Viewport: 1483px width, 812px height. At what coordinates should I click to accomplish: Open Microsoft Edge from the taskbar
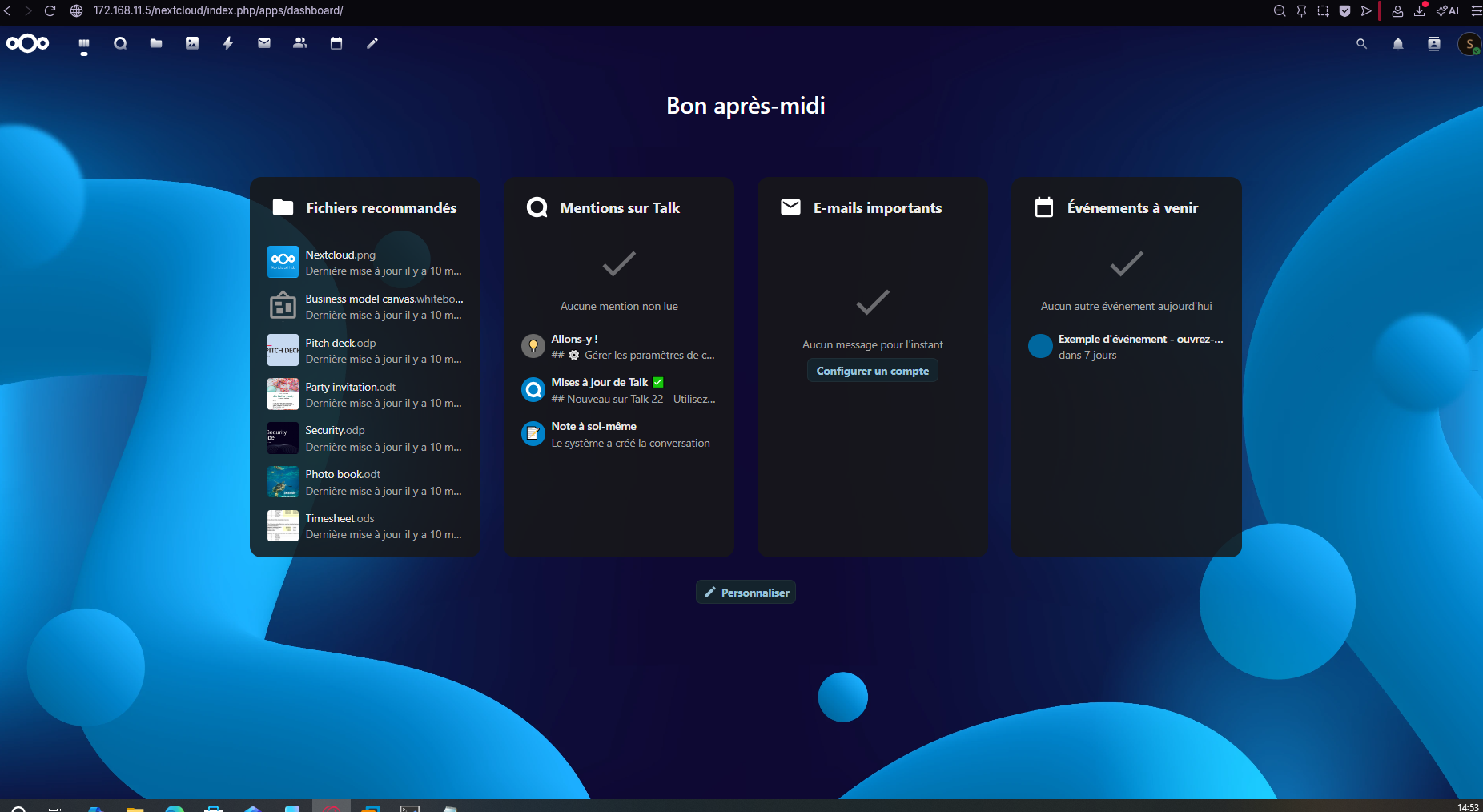(x=174, y=807)
